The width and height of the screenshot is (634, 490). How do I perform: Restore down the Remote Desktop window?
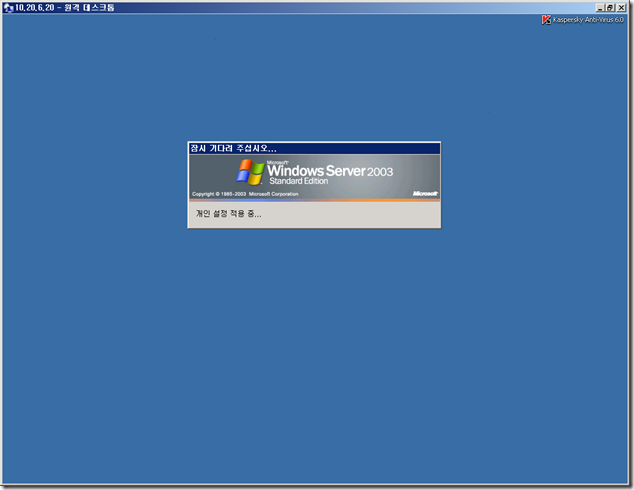point(610,8)
